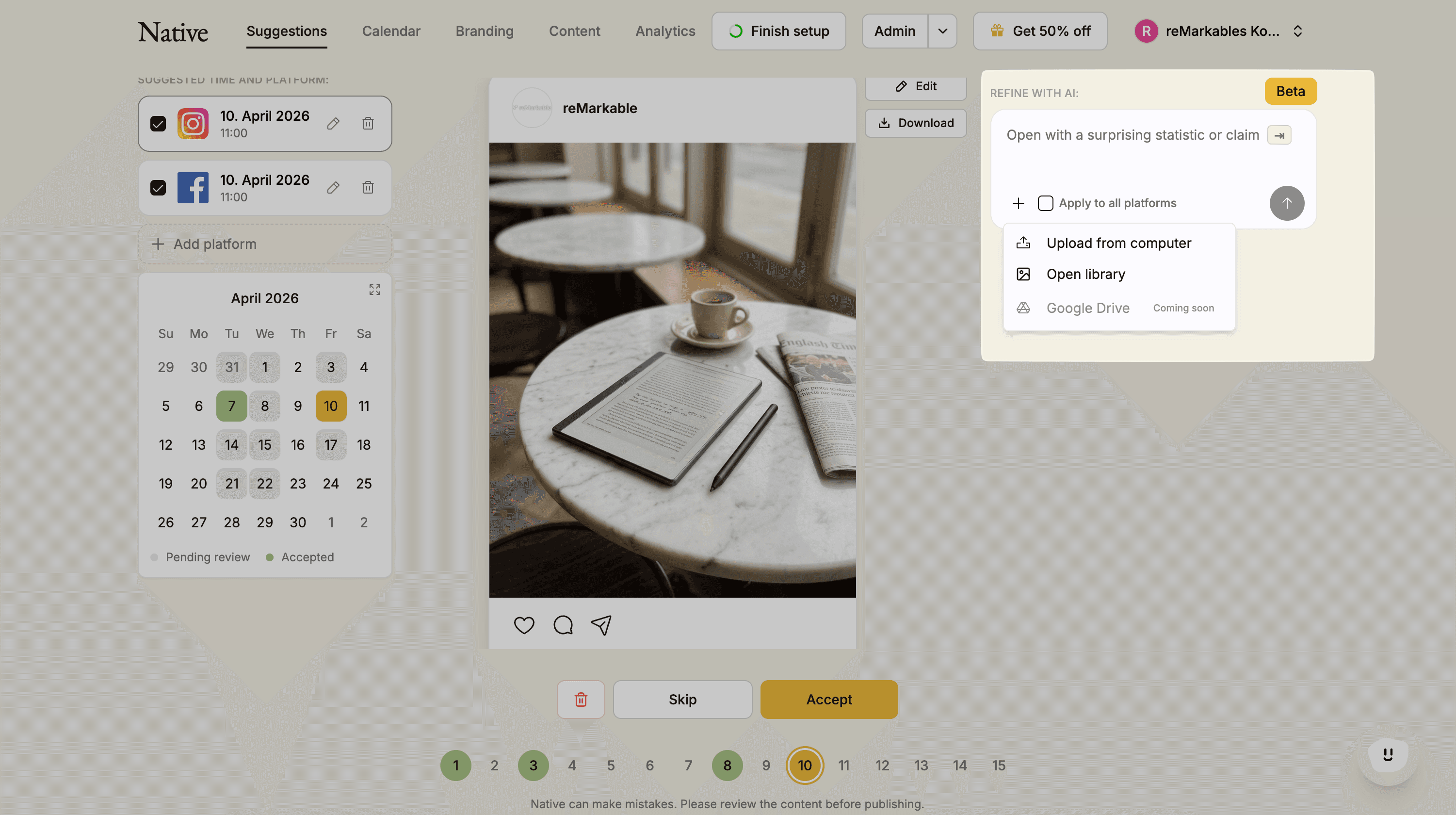Click the plus attachment icon in AI box
Viewport: 1456px width, 815px height.
[1018, 203]
